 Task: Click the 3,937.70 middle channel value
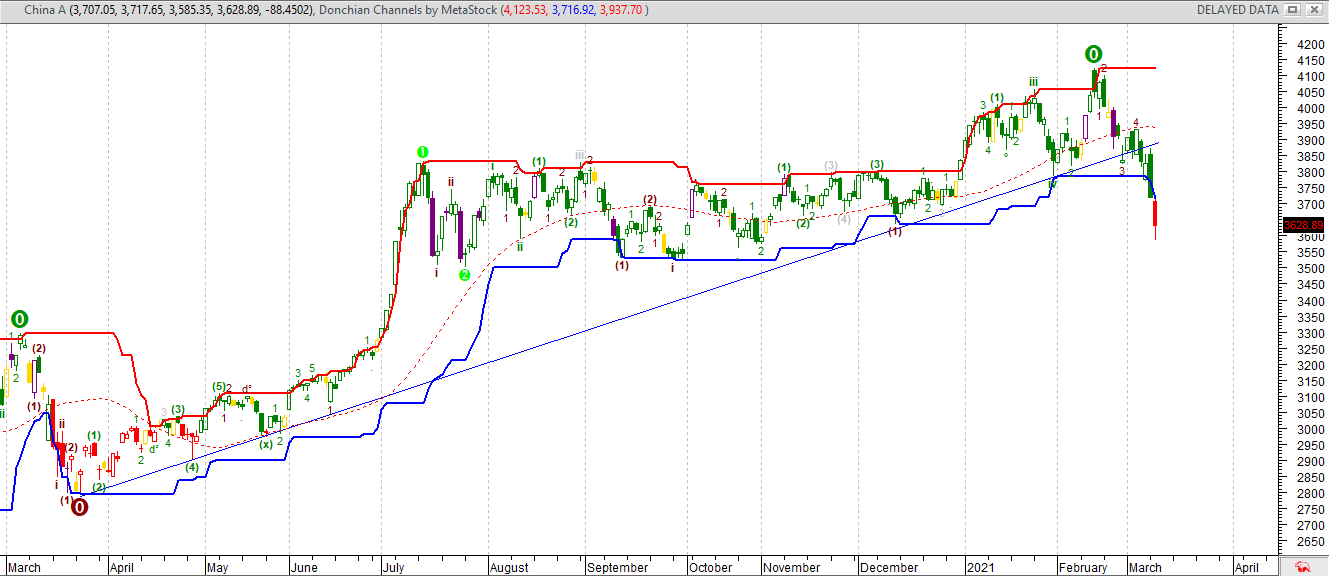tap(621, 9)
